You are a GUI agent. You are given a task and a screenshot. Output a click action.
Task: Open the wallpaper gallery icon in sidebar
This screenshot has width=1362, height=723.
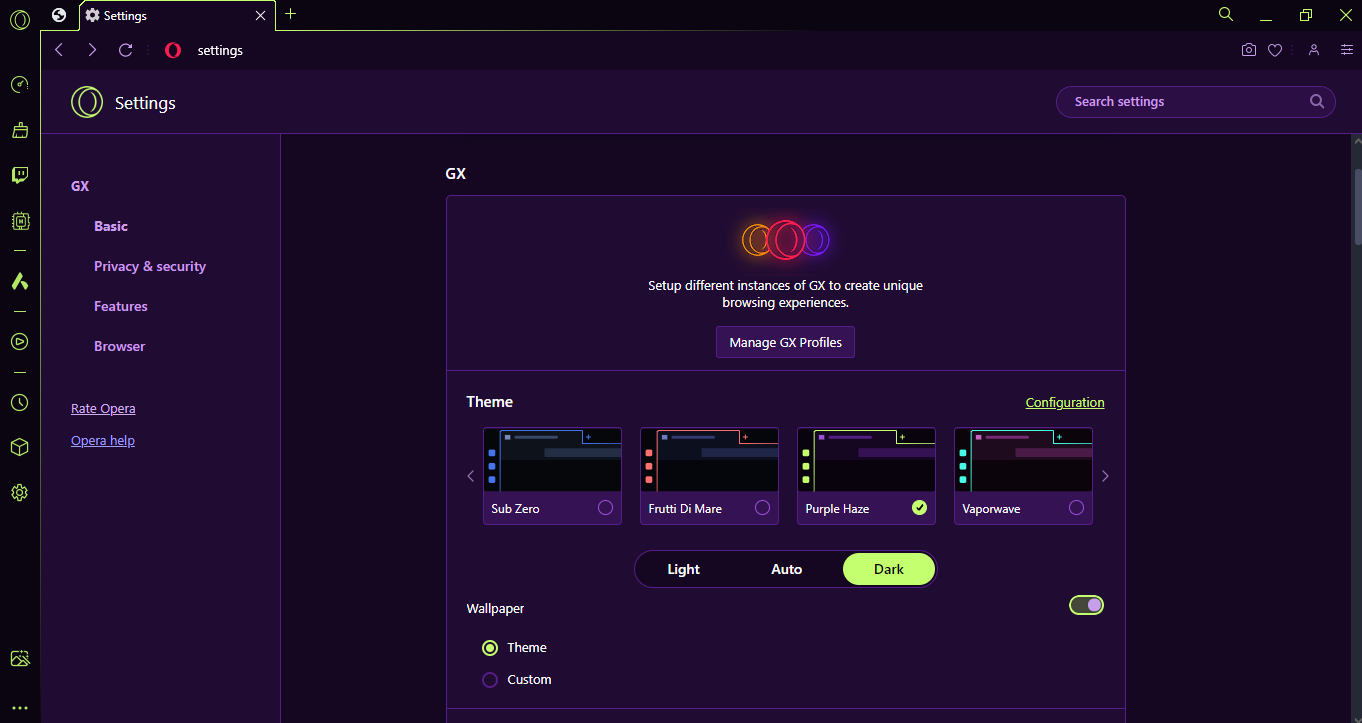[19, 659]
